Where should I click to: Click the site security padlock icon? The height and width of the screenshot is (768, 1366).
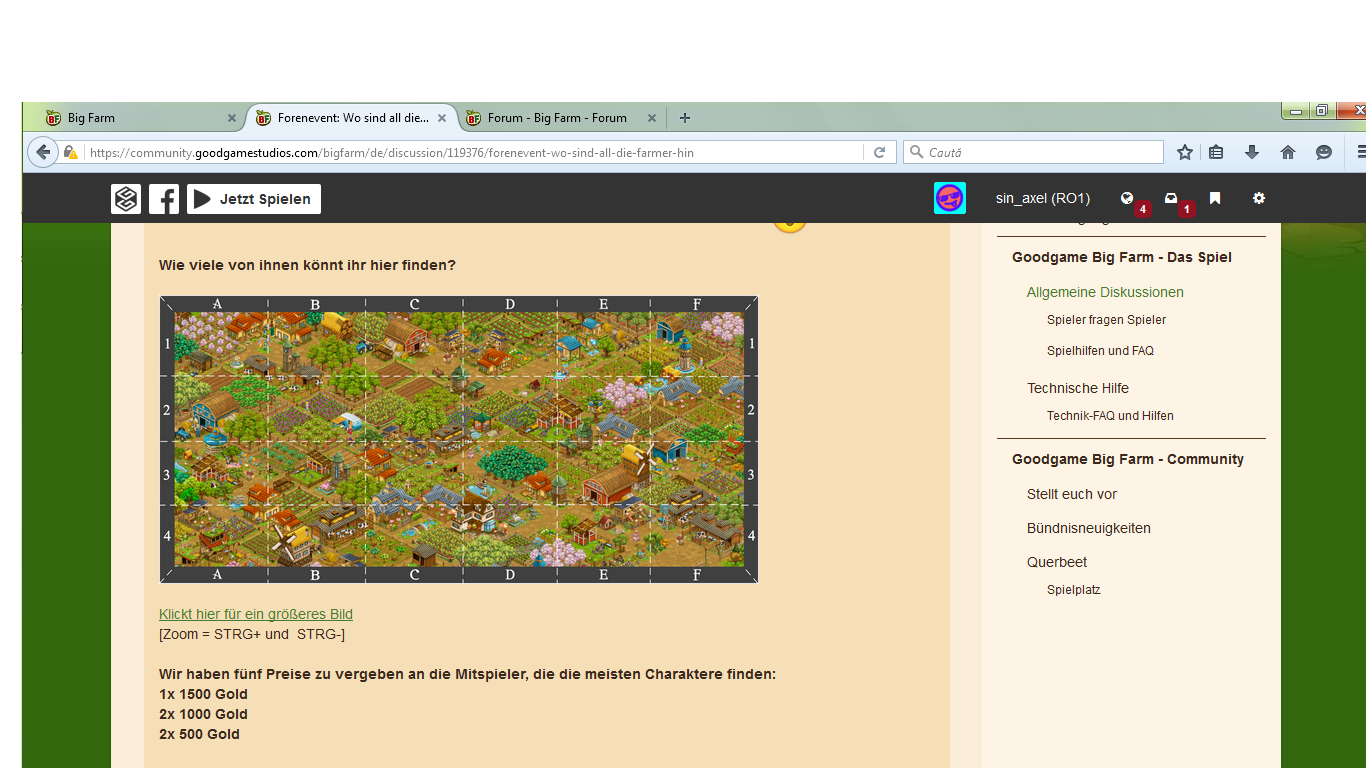point(70,152)
